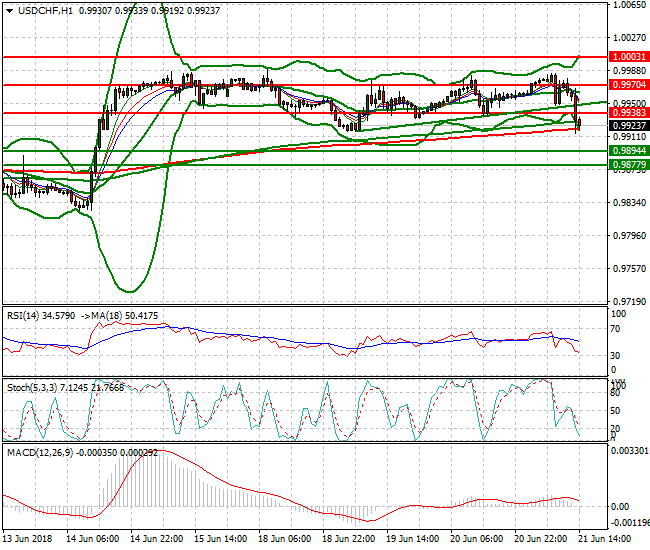Click the 14 Jun 22:00 time label
This screenshot has width=650, height=550.
click(156, 539)
